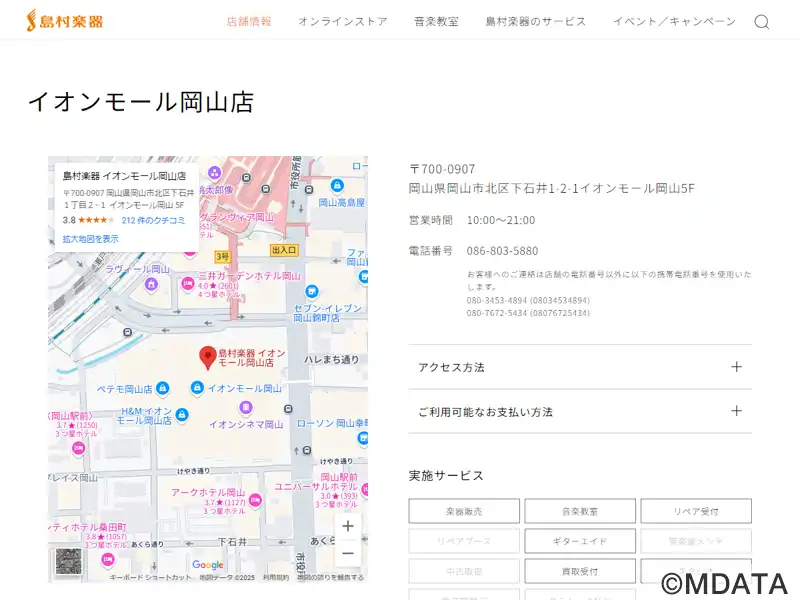Expand the ご利用可能なお支払い方法 section

pyautogui.click(x=580, y=411)
